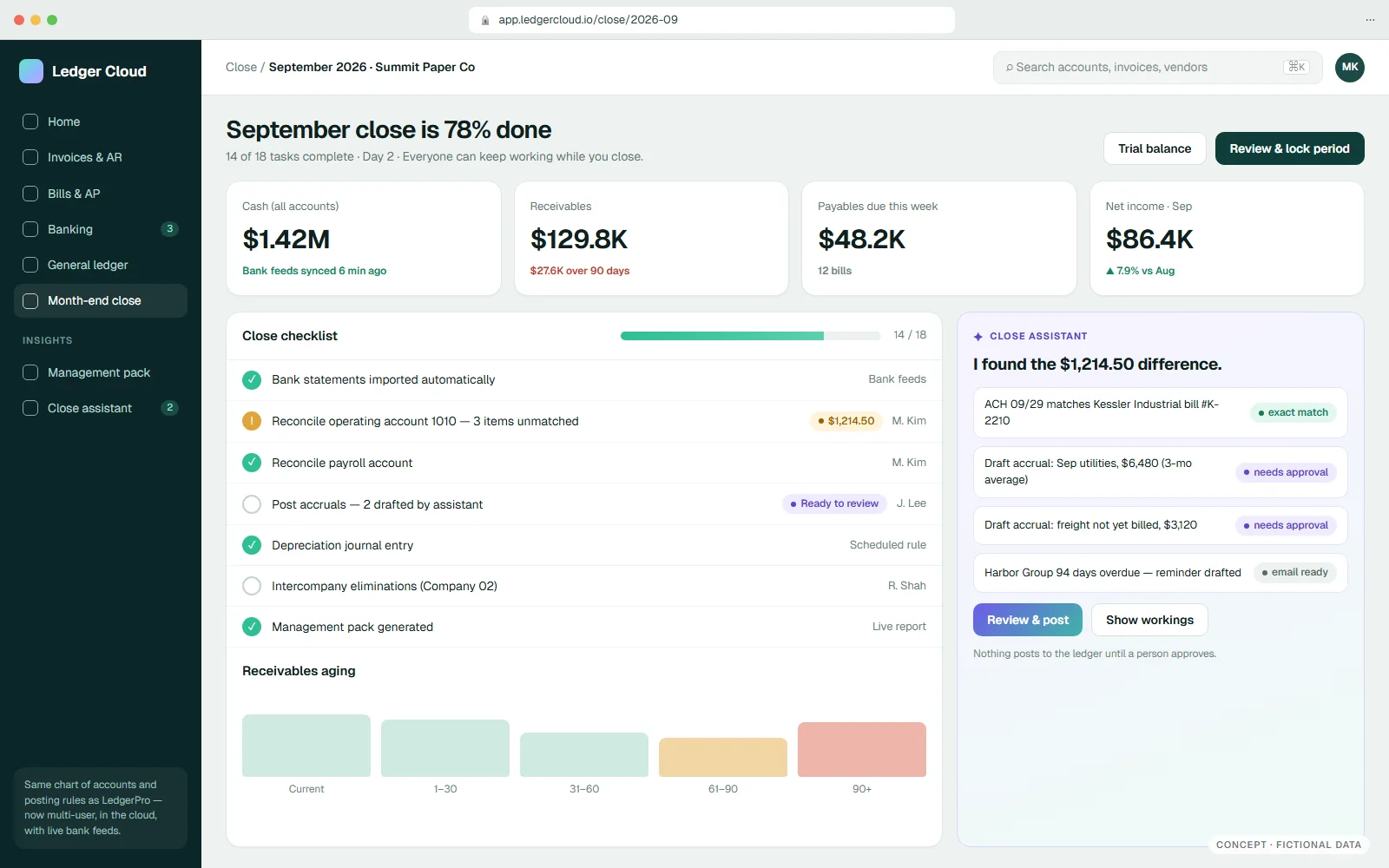This screenshot has height=868, width=1389.
Task: Check the Intercompany eliminations task circle
Action: click(252, 586)
